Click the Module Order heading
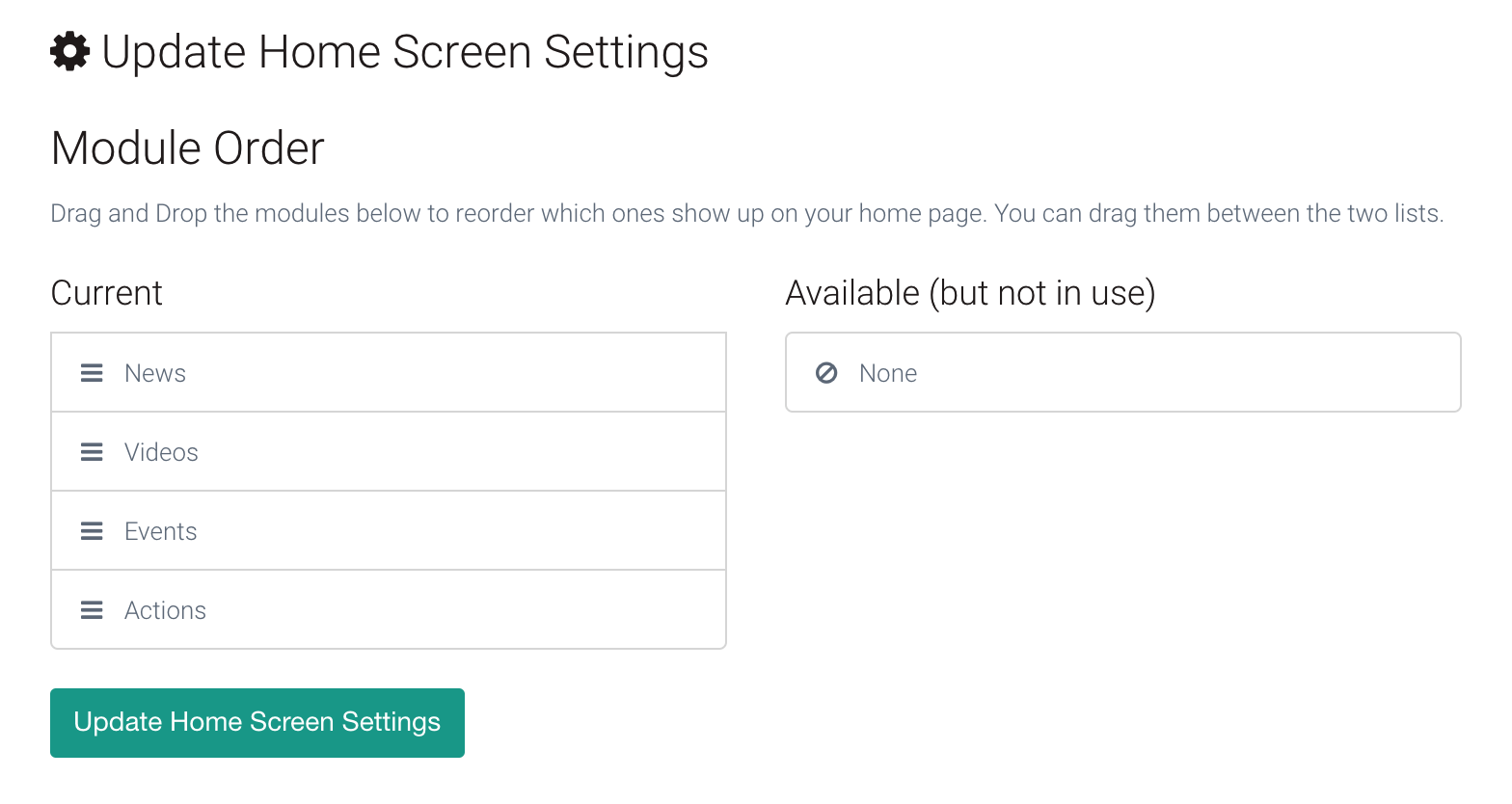The width and height of the screenshot is (1512, 804). (x=188, y=148)
